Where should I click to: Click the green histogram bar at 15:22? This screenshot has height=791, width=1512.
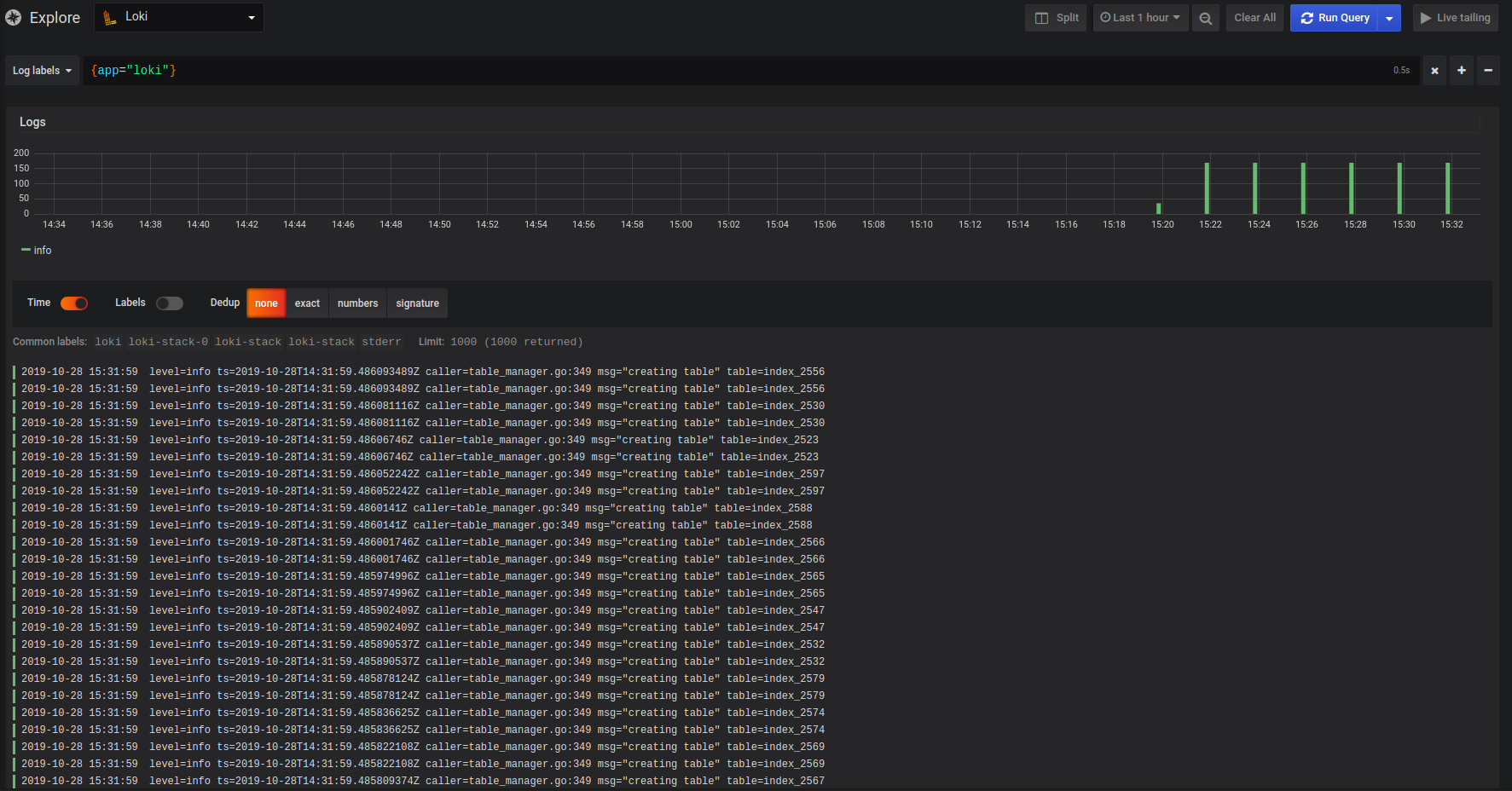pyautogui.click(x=1207, y=188)
